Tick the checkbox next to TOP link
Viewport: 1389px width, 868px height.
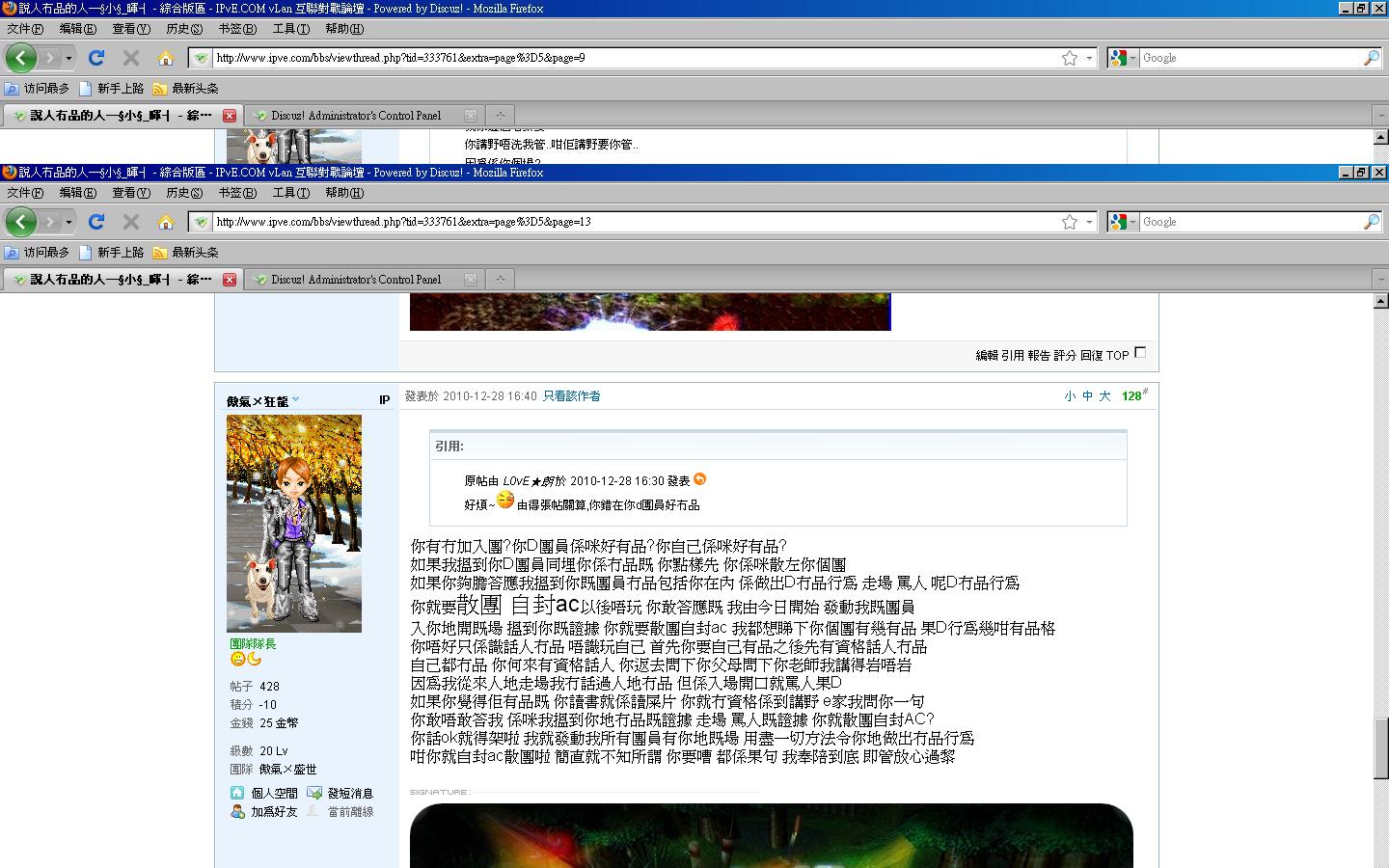pyautogui.click(x=1140, y=353)
